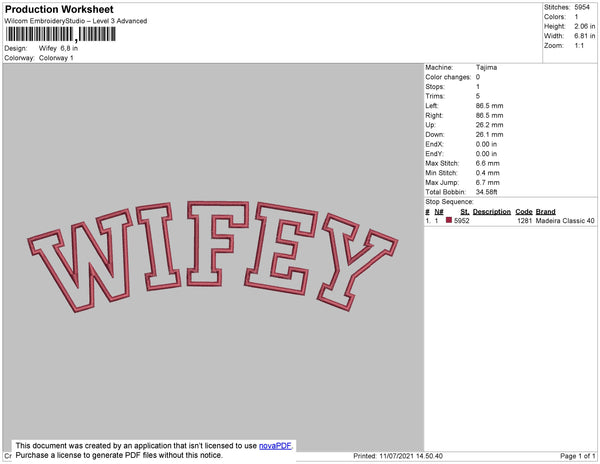Select the Down value 26.1 mm
The width and height of the screenshot is (600, 464).
pyautogui.click(x=489, y=135)
